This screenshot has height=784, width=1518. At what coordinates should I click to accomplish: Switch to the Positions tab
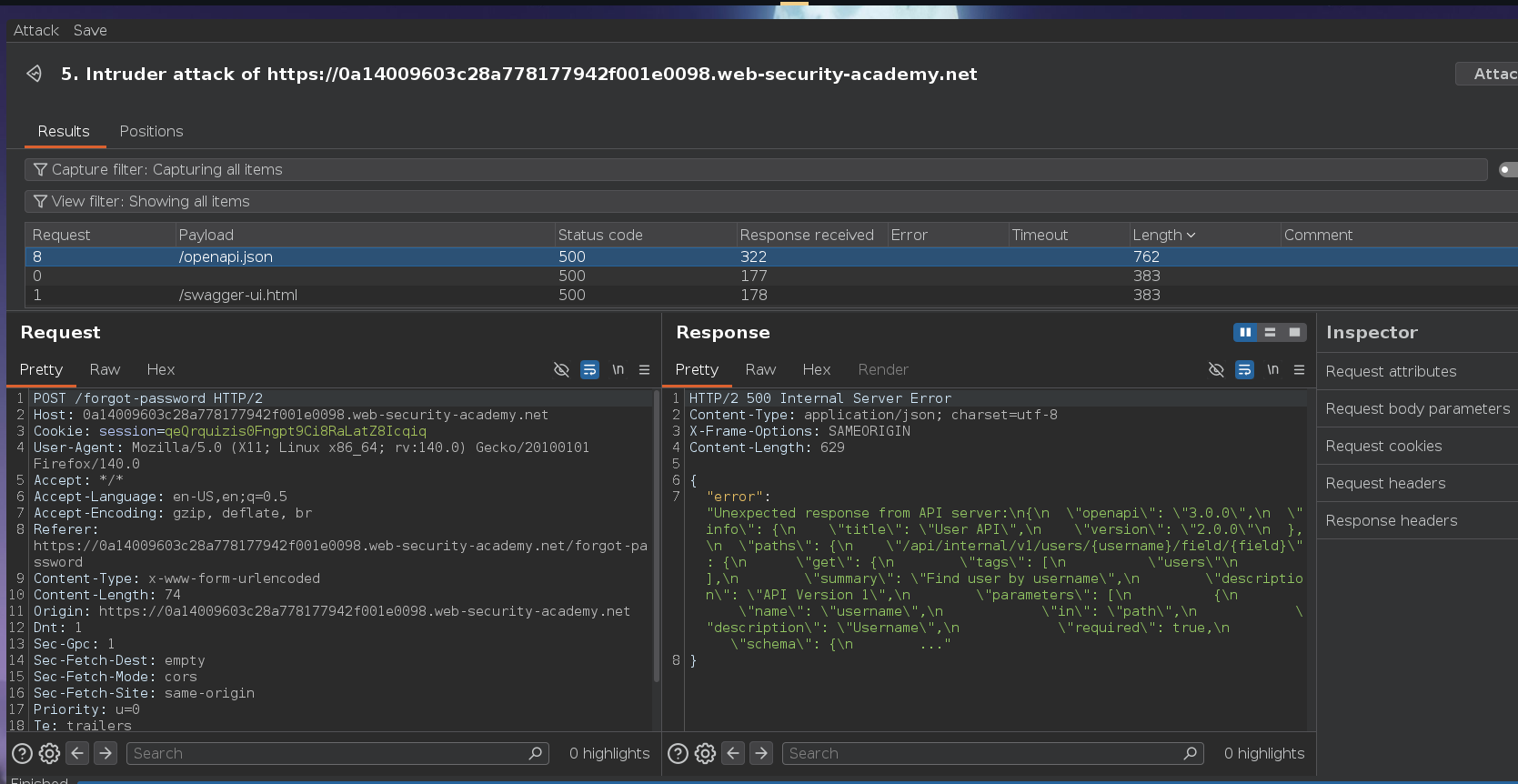pos(151,131)
